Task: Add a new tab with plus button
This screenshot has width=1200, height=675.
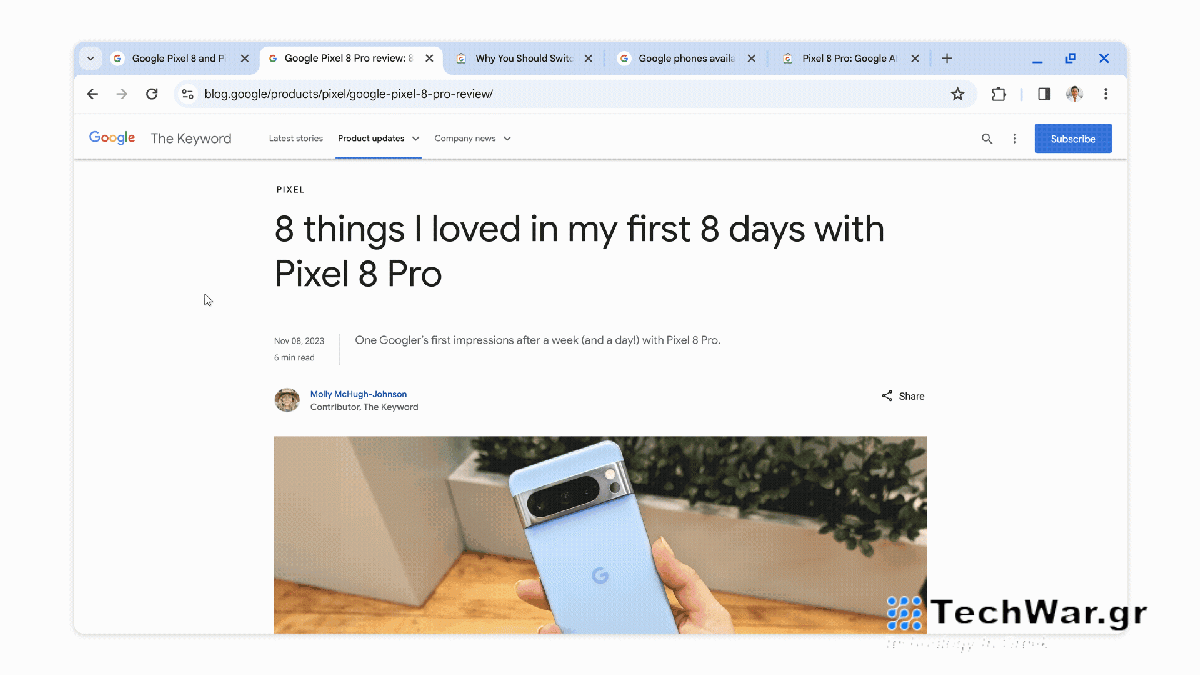Action: pyautogui.click(x=947, y=59)
